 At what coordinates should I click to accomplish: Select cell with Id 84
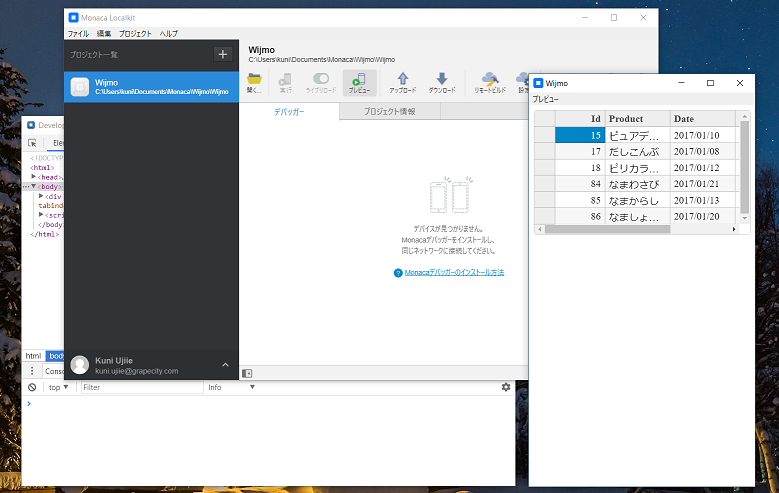click(x=580, y=184)
